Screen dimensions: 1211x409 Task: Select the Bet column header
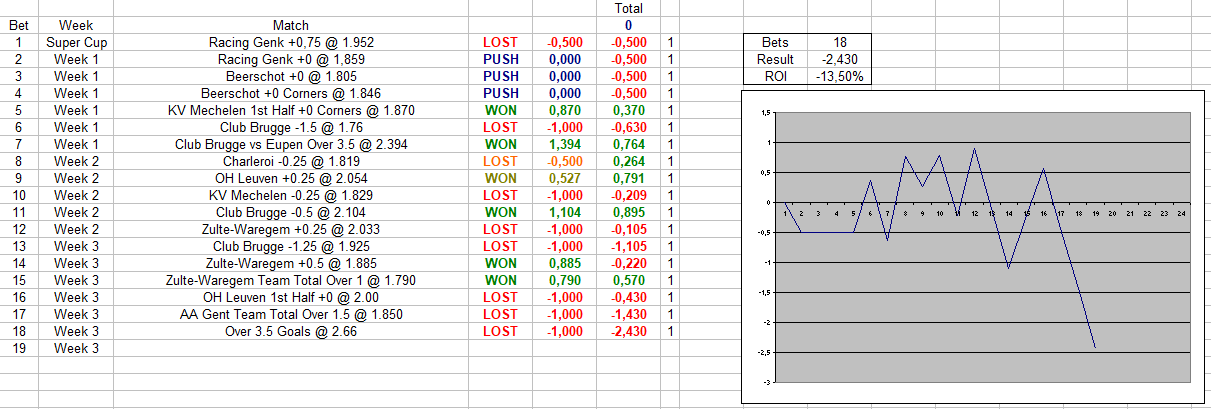tap(19, 25)
